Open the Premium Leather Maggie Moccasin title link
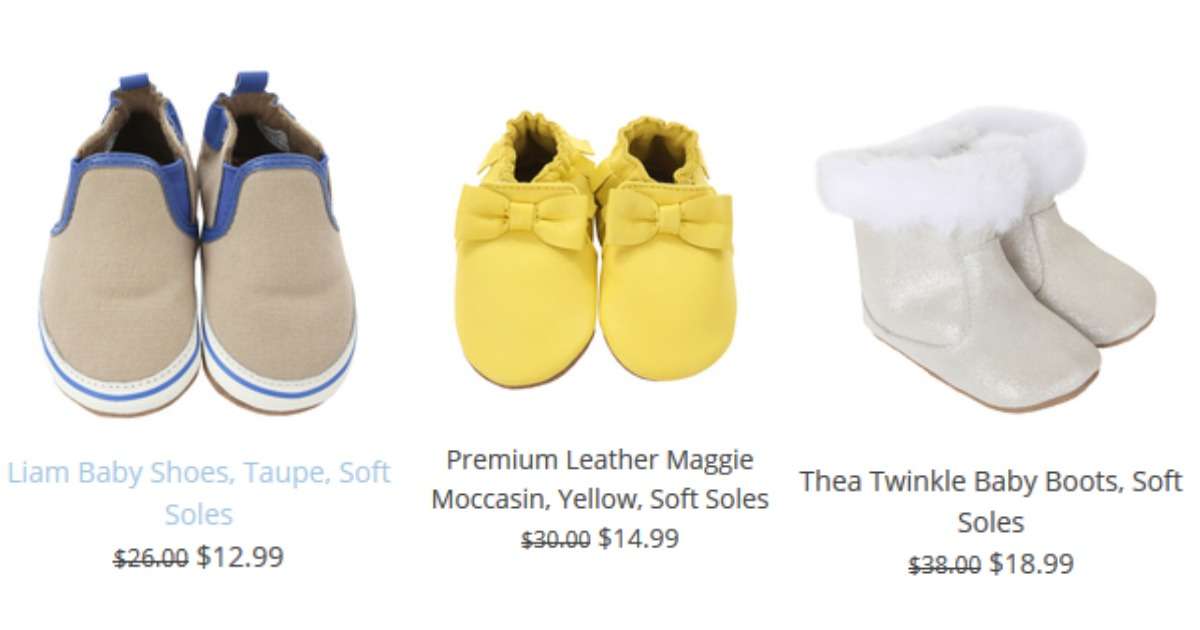1200x630 pixels. click(600, 479)
